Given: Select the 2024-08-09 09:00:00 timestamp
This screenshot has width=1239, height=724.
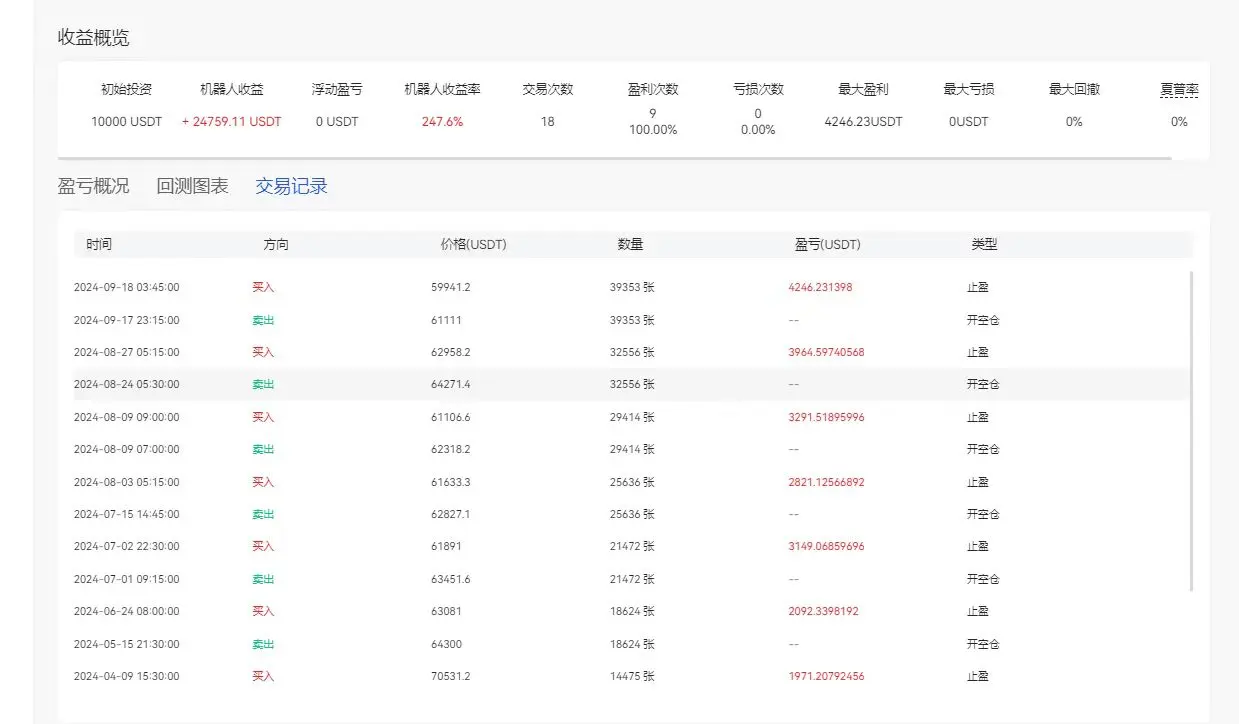Looking at the screenshot, I should pos(127,417).
